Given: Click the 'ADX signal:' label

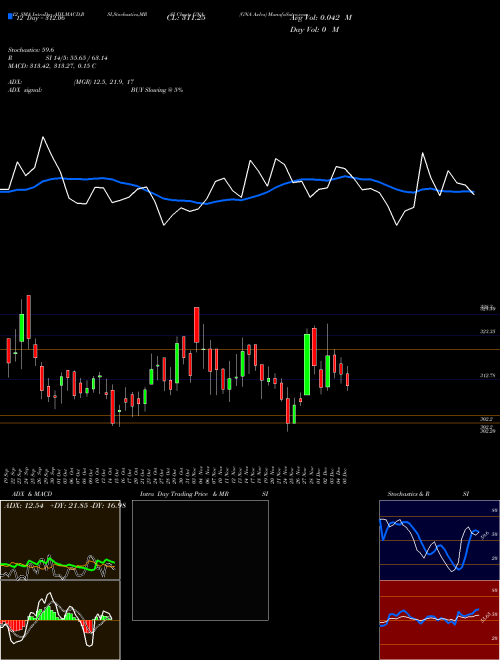Looking at the screenshot, I should pyautogui.click(x=25, y=90).
